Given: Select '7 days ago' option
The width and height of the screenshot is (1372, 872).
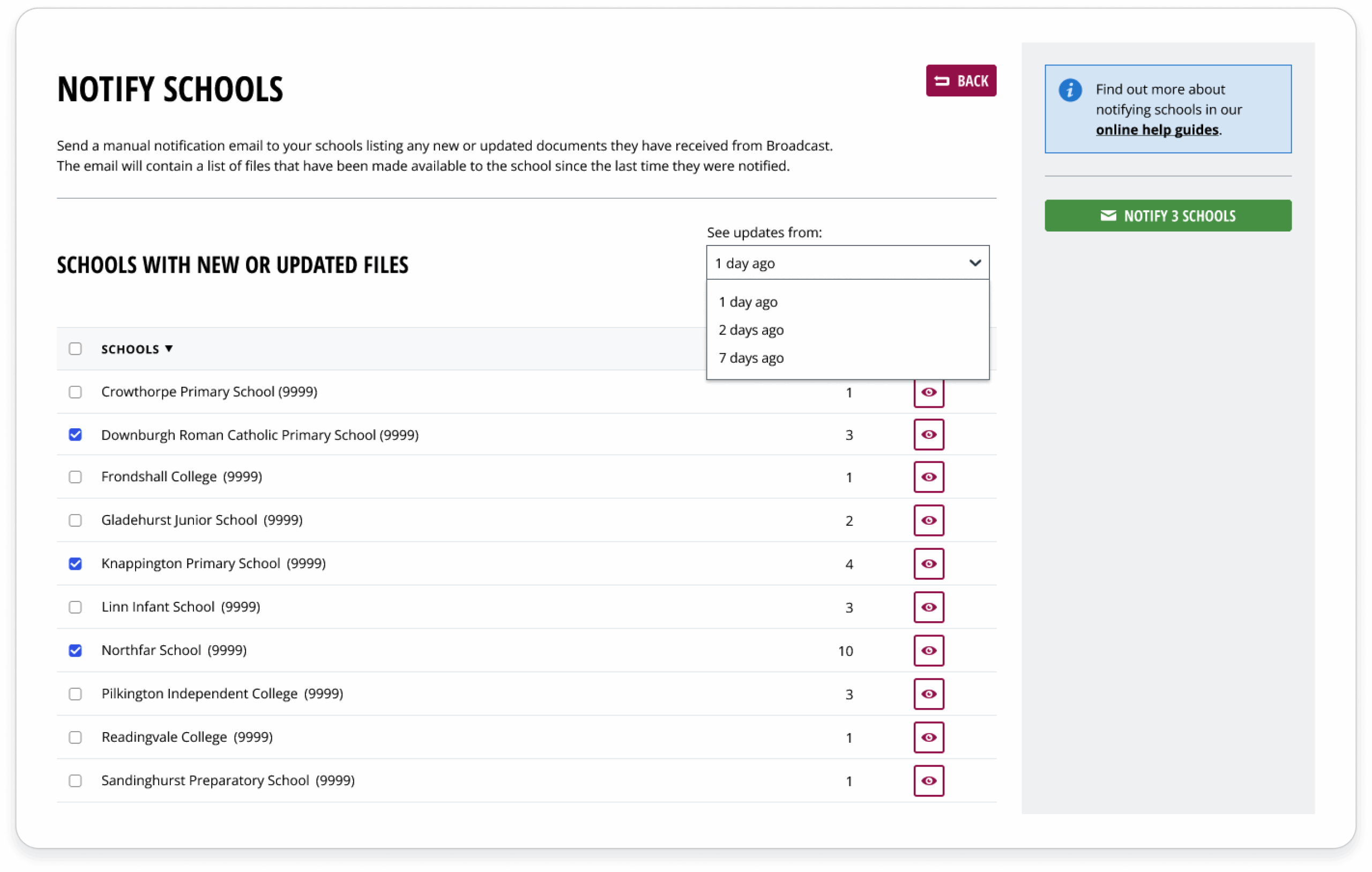Looking at the screenshot, I should pyautogui.click(x=750, y=358).
